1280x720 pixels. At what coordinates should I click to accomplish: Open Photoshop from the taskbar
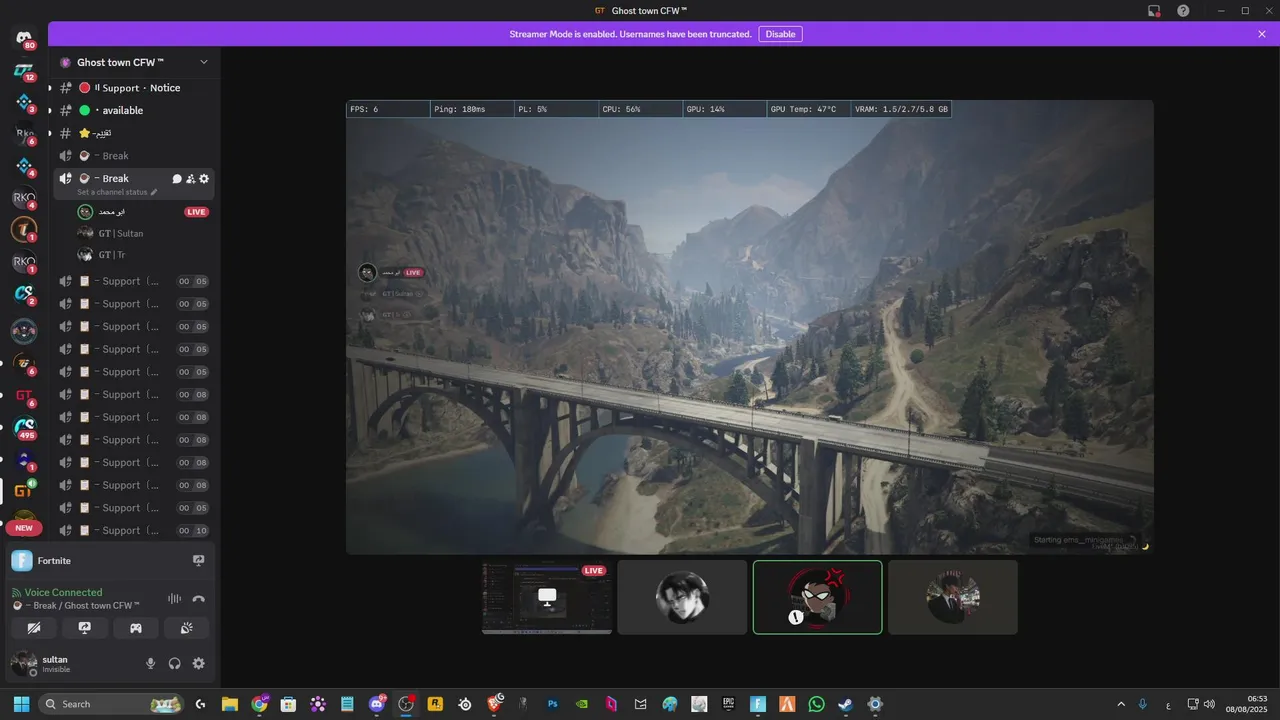tap(552, 704)
